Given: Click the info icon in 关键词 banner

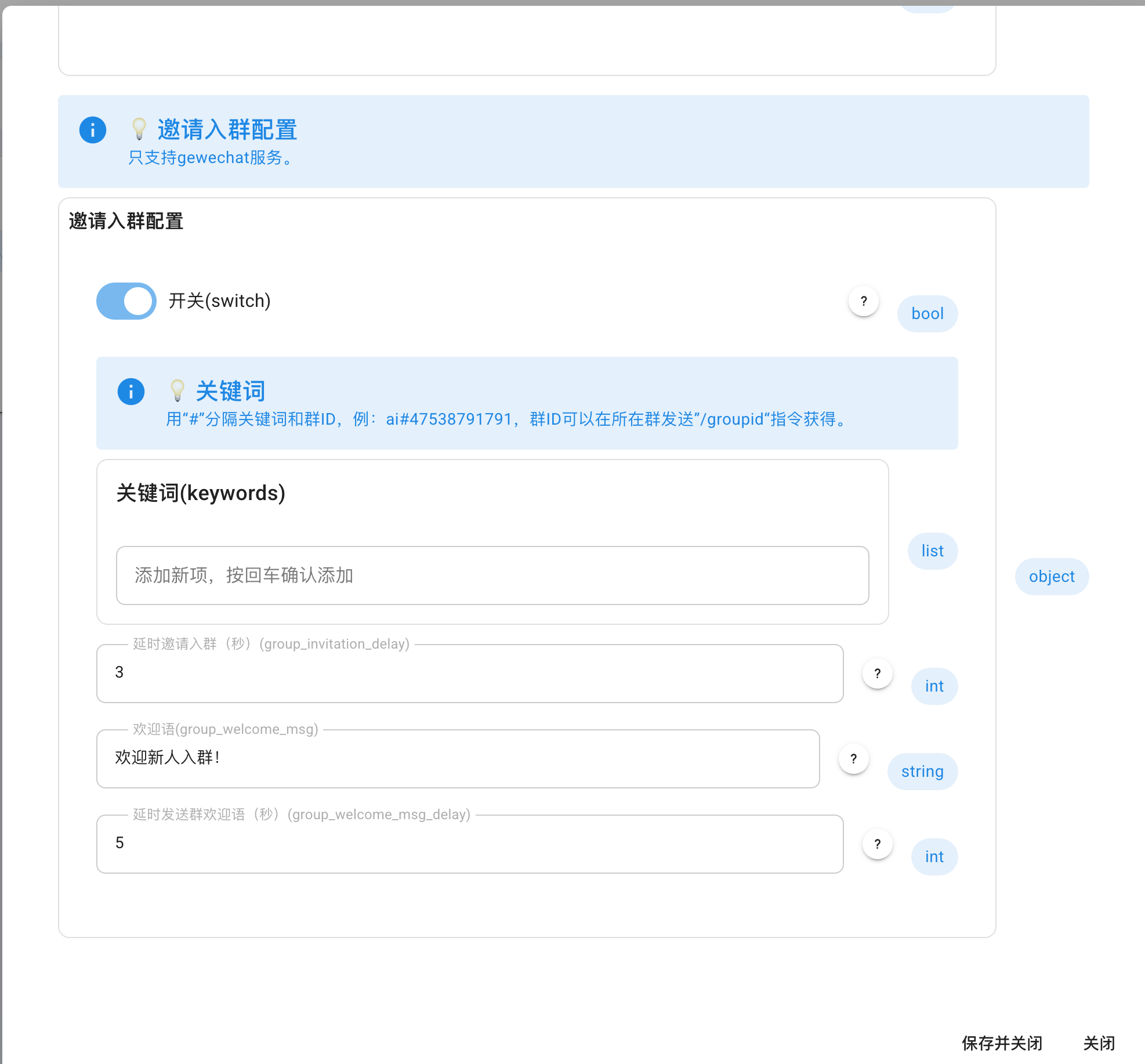Looking at the screenshot, I should pos(131,392).
